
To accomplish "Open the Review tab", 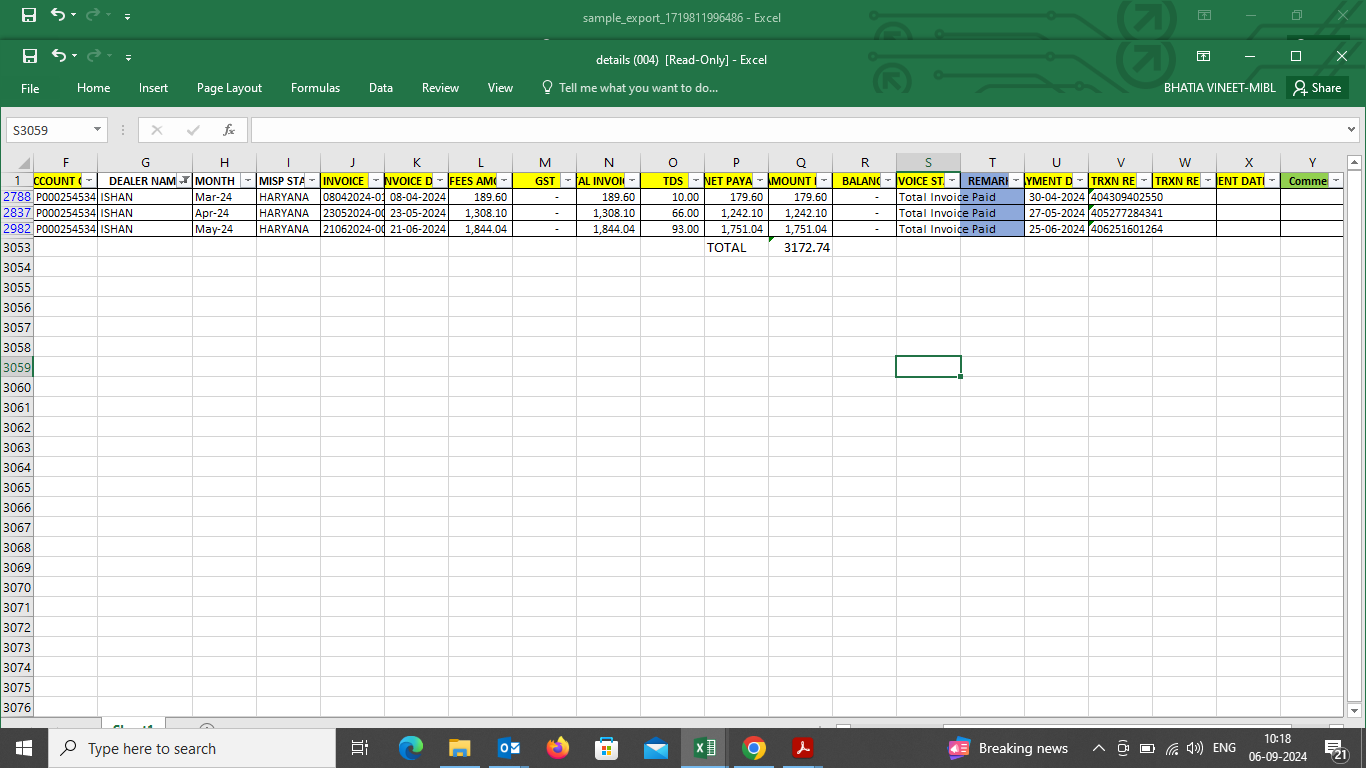I will (440, 88).
